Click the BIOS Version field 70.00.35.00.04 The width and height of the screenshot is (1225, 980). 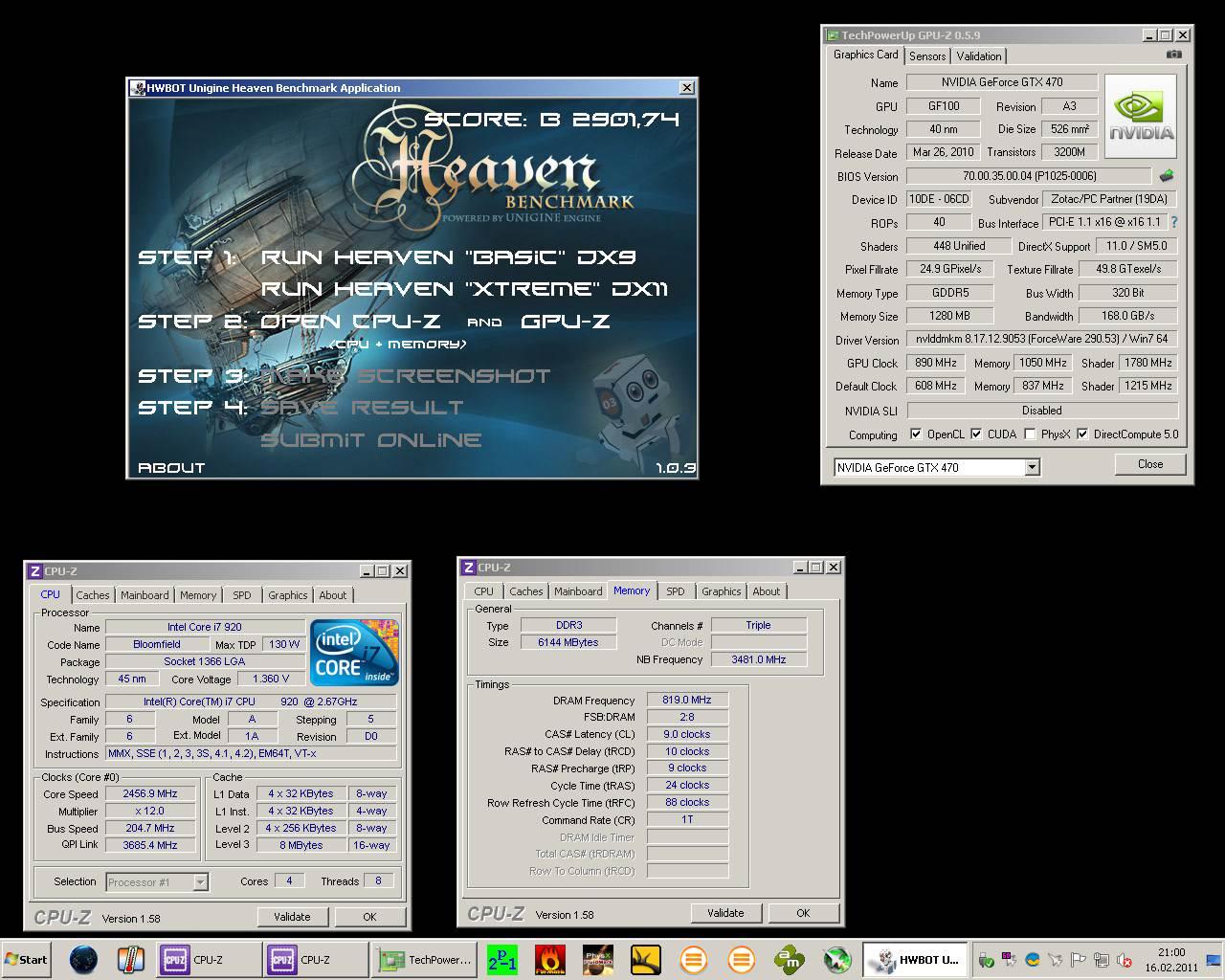click(x=1029, y=176)
